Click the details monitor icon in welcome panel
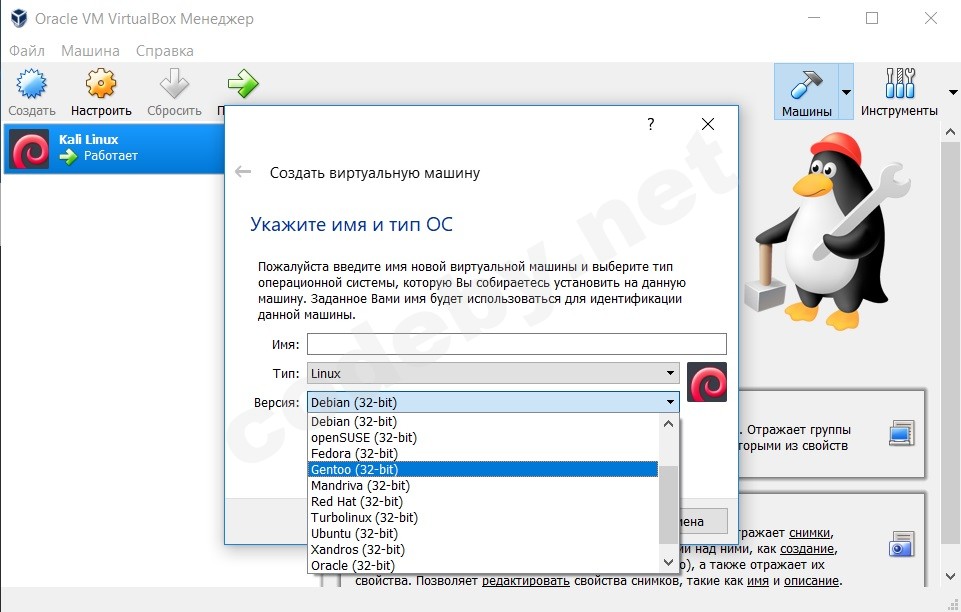 (902, 433)
